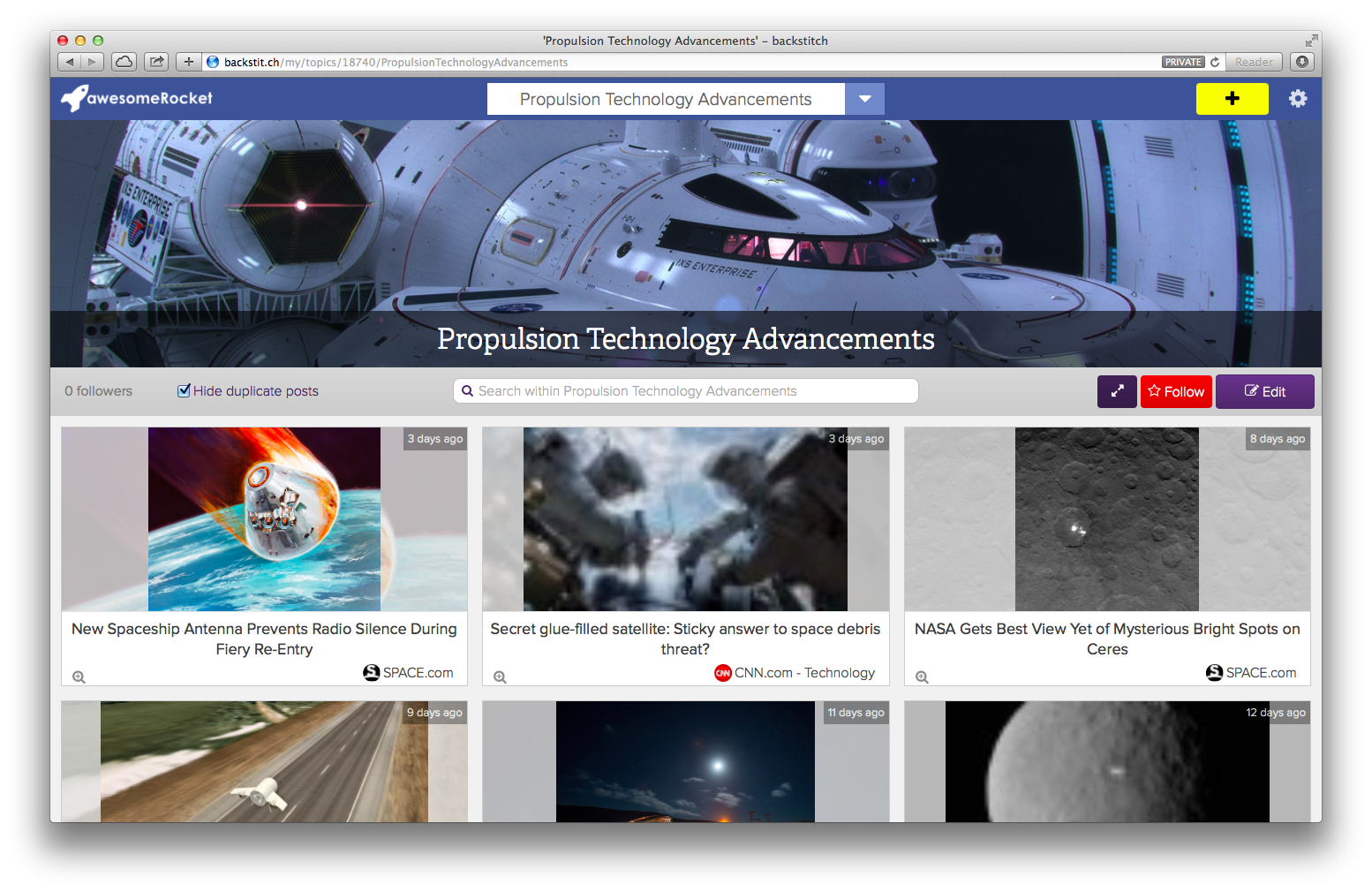Click the page reload icon
The image size is (1372, 892).
tap(1215, 62)
